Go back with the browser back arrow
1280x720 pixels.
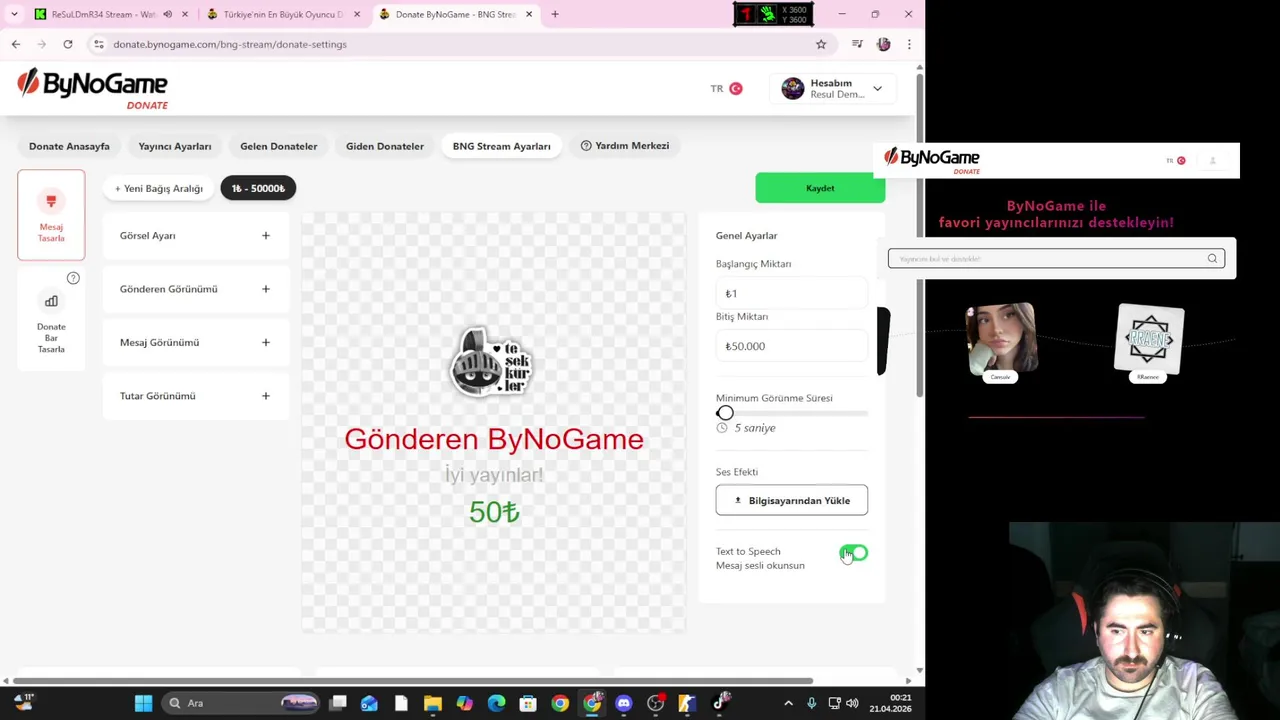click(16, 44)
